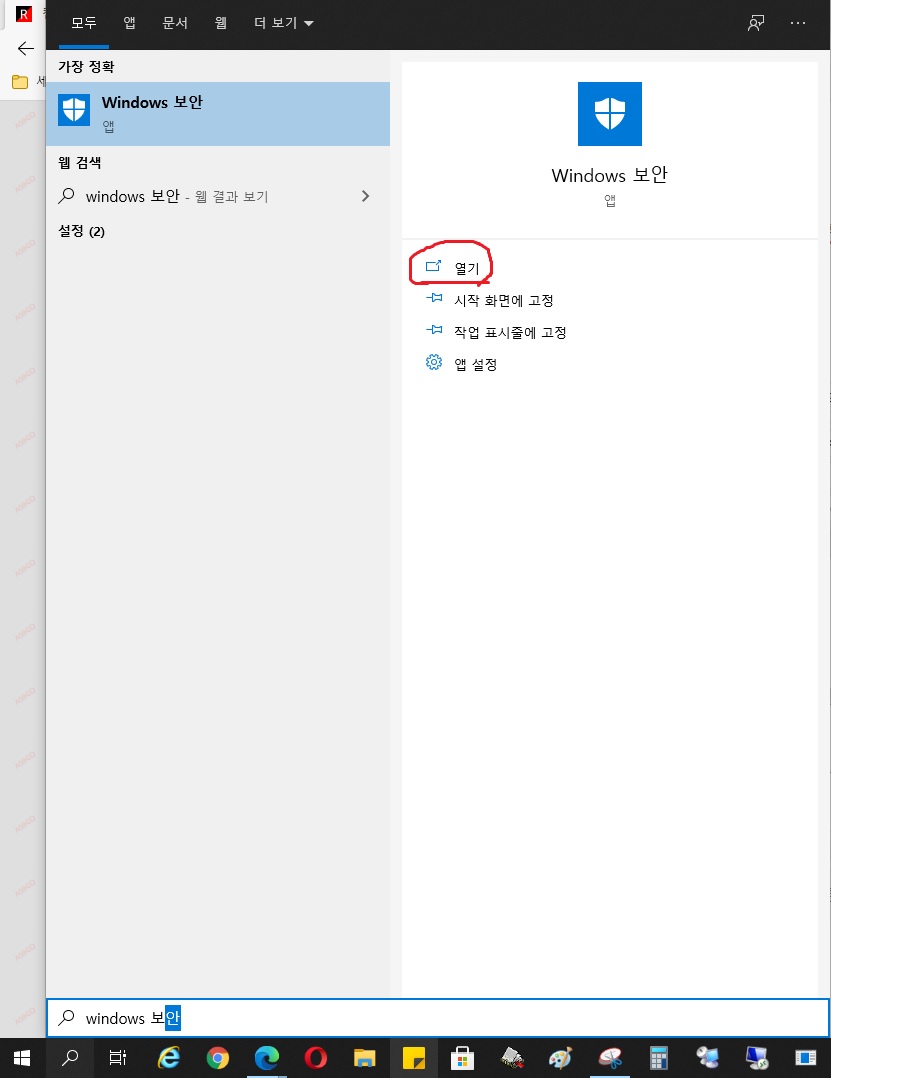The height and width of the screenshot is (1078, 915).
Task: Expand web results arrow for windows 보안
Action: coord(365,196)
